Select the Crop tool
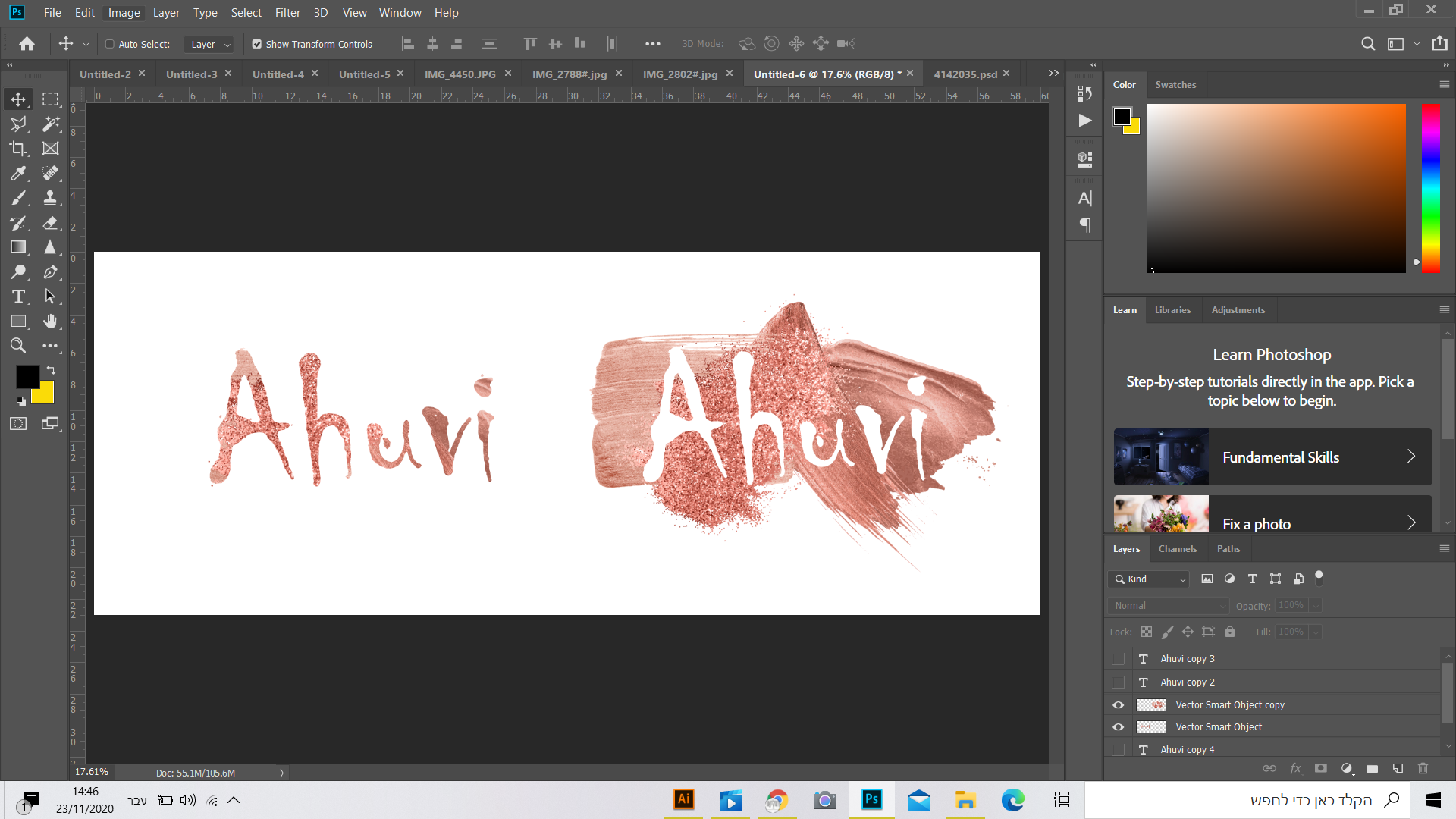Image resolution: width=1456 pixels, height=819 pixels. tap(18, 149)
